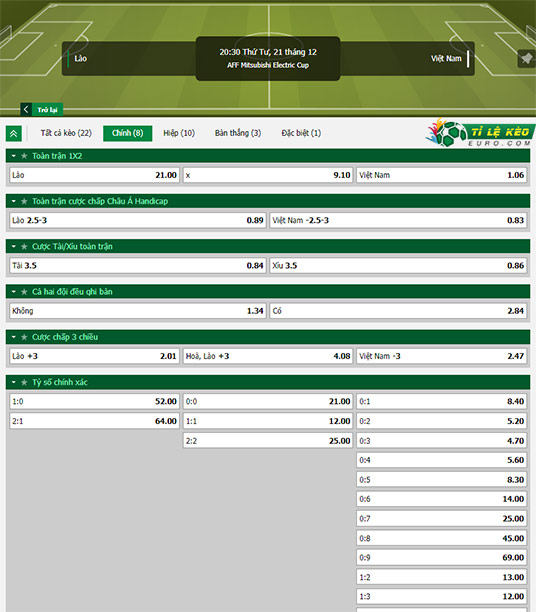Select the Tất cả kèo (22) tab
The height and width of the screenshot is (612, 536).
click(x=66, y=133)
